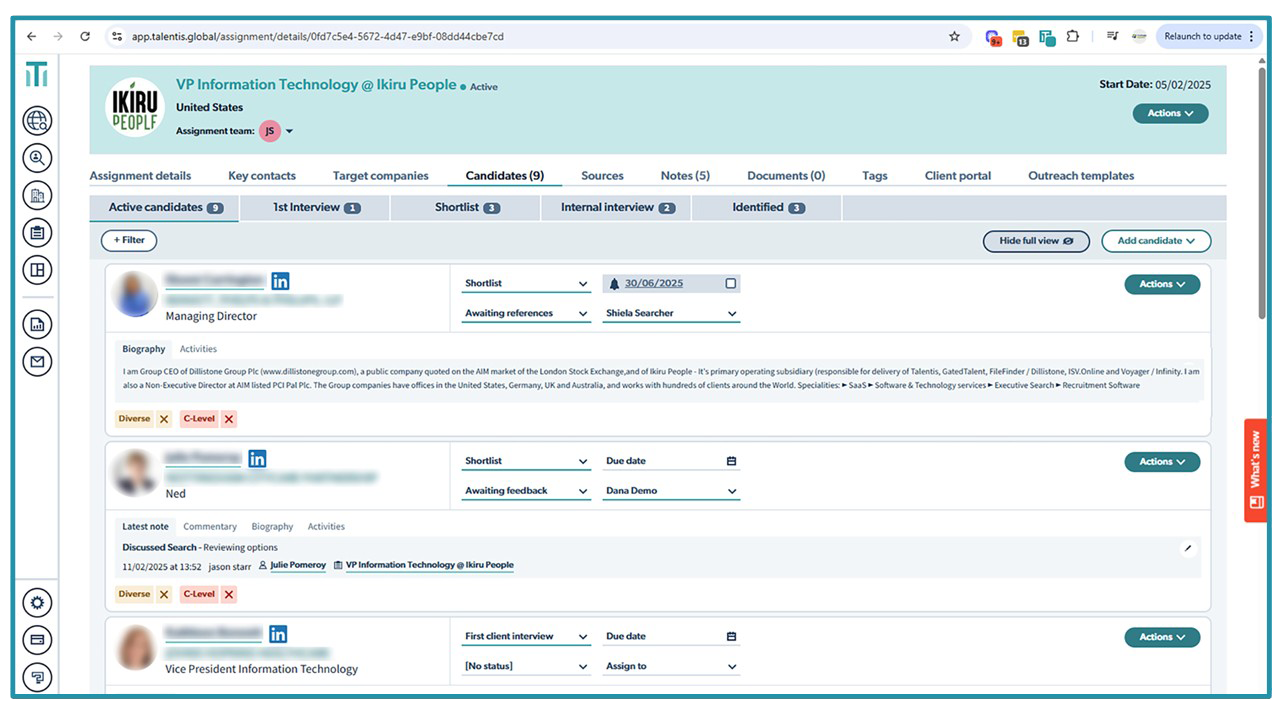
Task: Open the billing card sidebar icon
Action: (x=37, y=640)
